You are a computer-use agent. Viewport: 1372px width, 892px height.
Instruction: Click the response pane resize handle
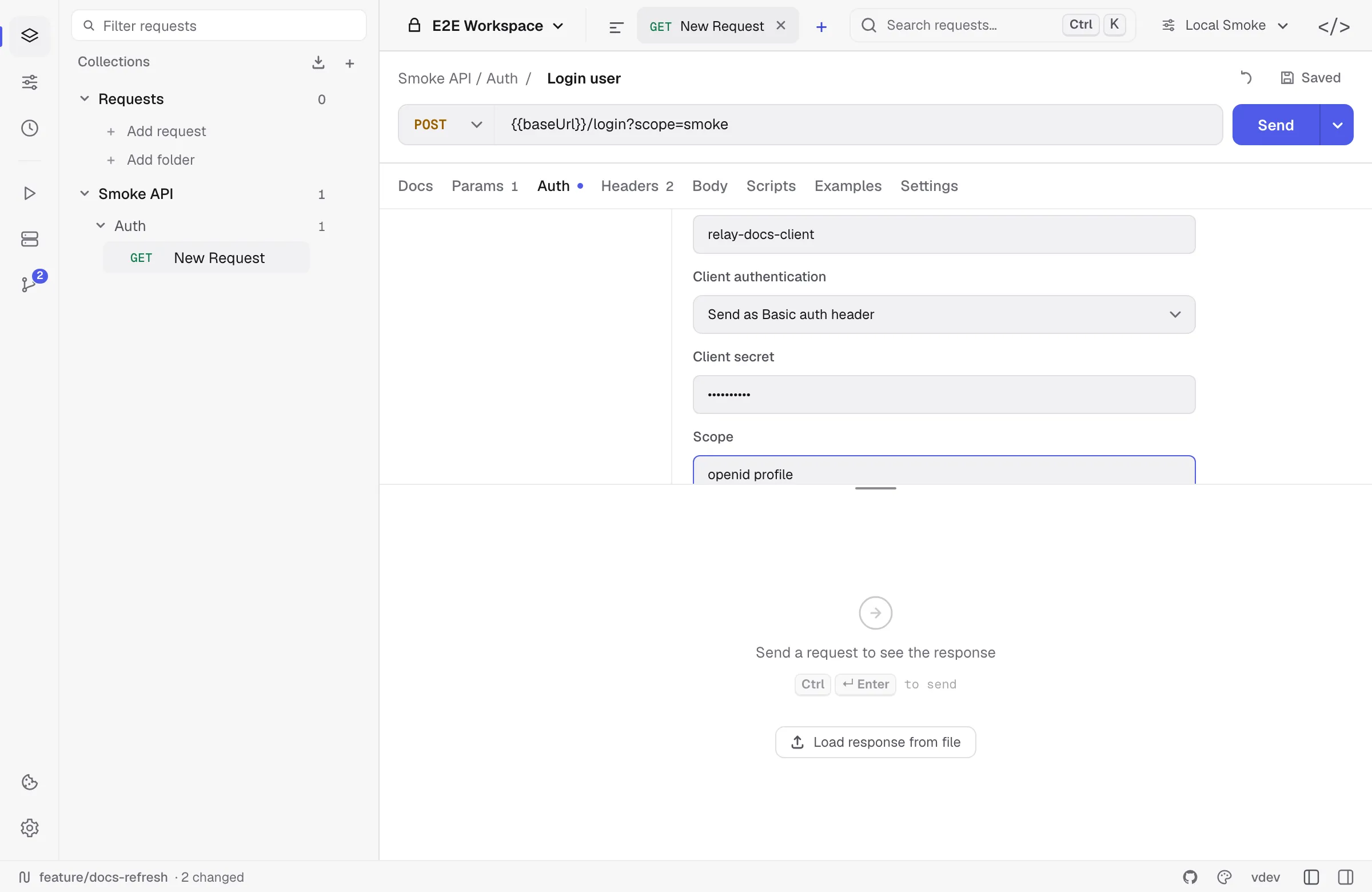[875, 488]
